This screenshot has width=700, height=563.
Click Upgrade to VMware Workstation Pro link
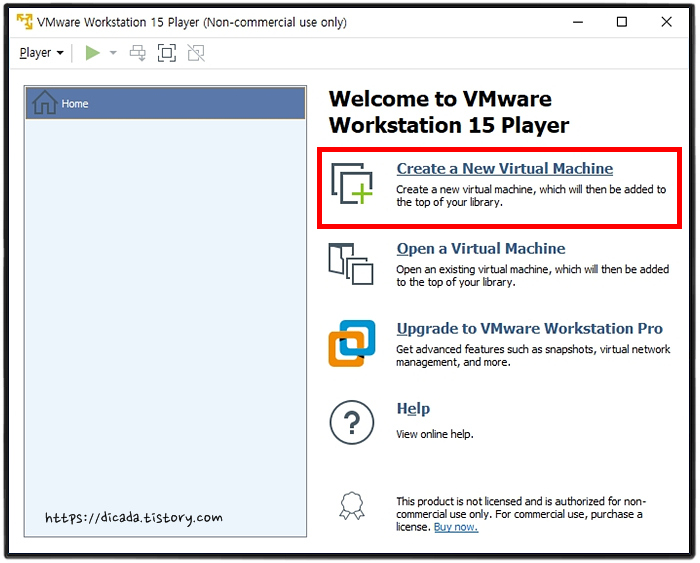529,329
